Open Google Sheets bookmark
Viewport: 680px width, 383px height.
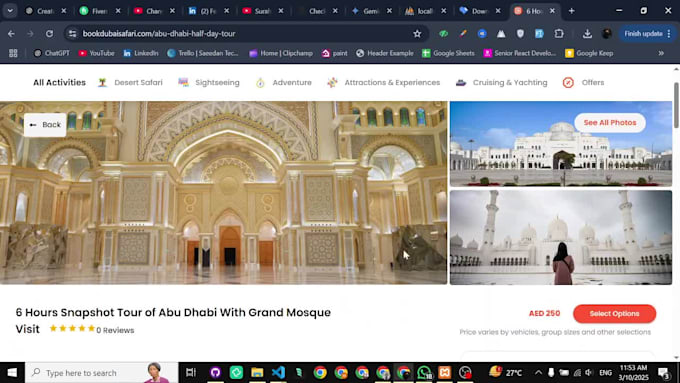point(448,53)
